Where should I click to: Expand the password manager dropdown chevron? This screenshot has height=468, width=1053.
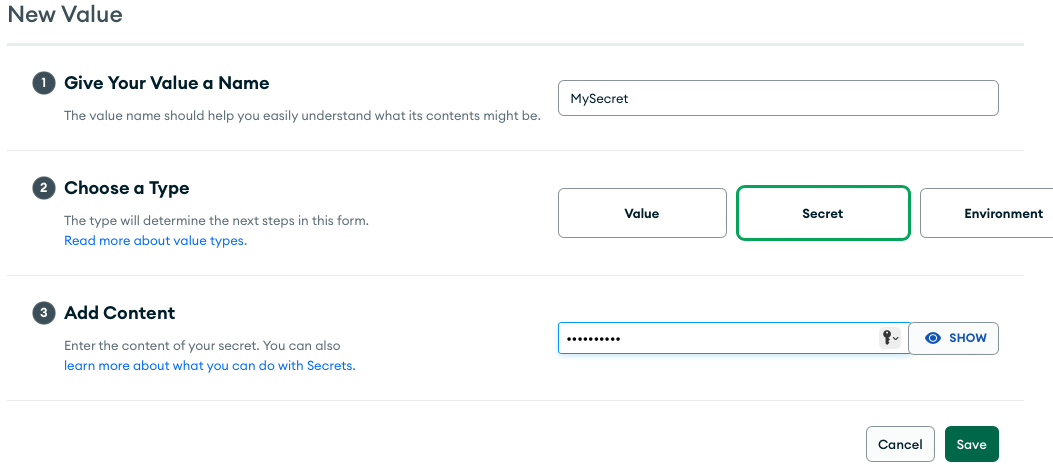pyautogui.click(x=896, y=339)
